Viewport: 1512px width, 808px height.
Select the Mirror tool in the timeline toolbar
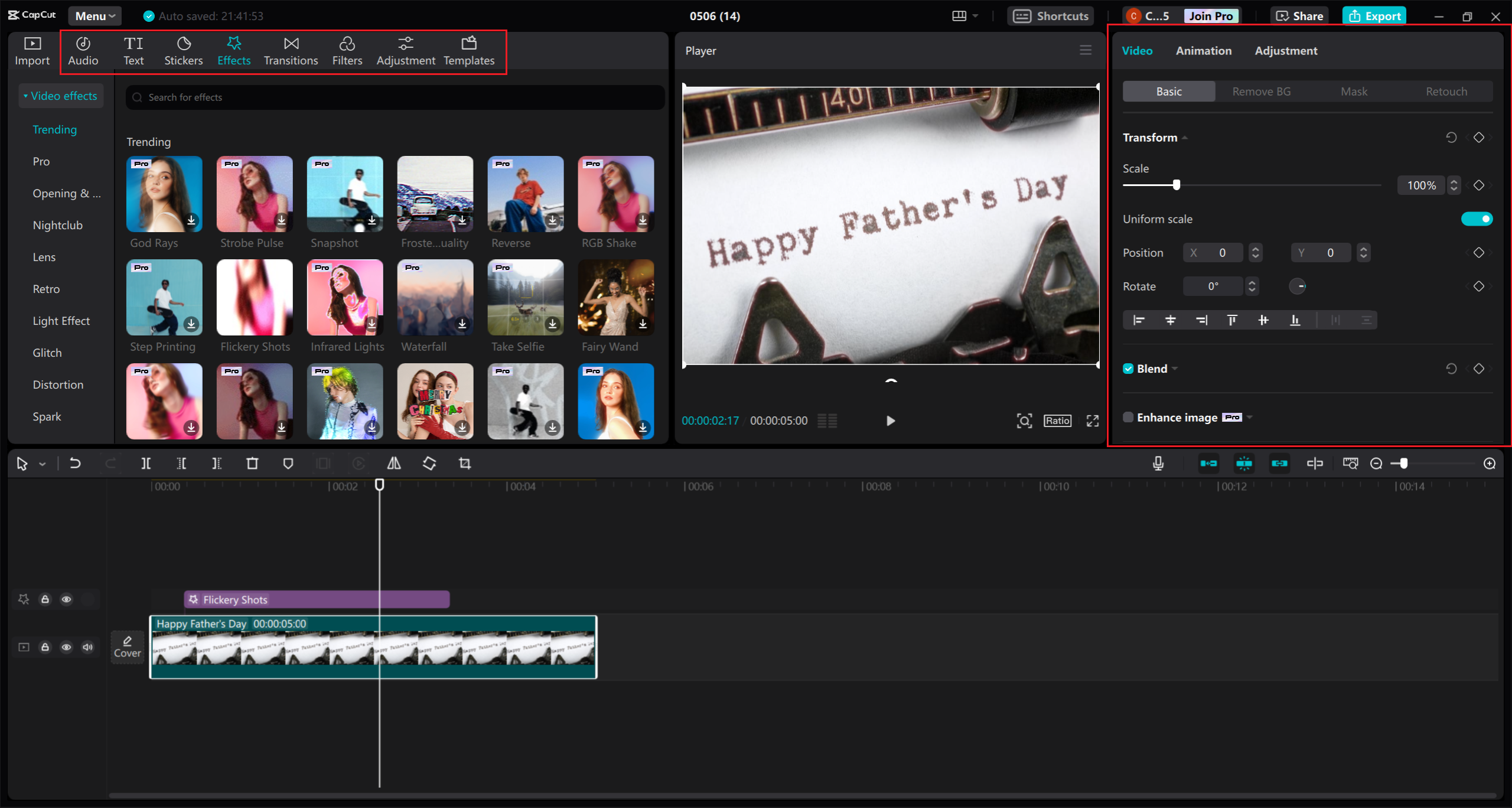[393, 464]
